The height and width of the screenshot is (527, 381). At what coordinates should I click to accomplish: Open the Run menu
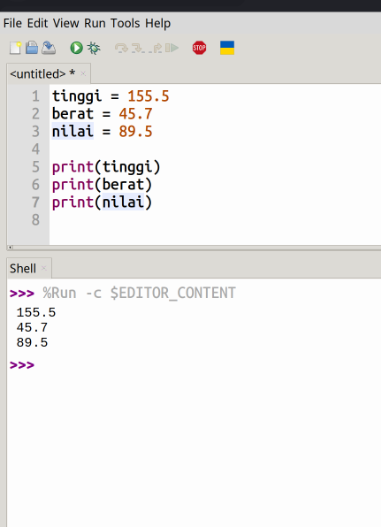[95, 23]
